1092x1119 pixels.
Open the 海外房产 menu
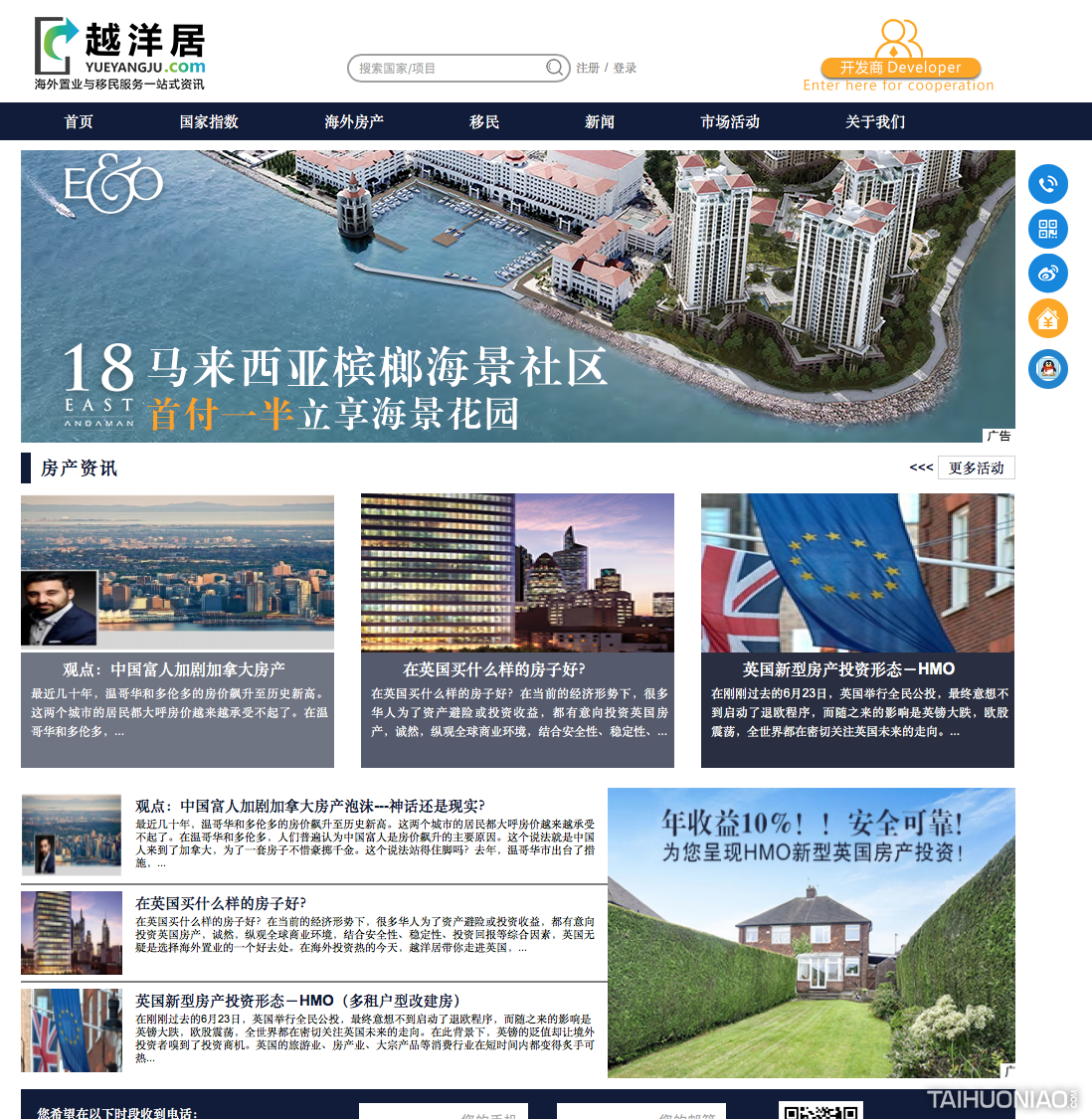354,121
